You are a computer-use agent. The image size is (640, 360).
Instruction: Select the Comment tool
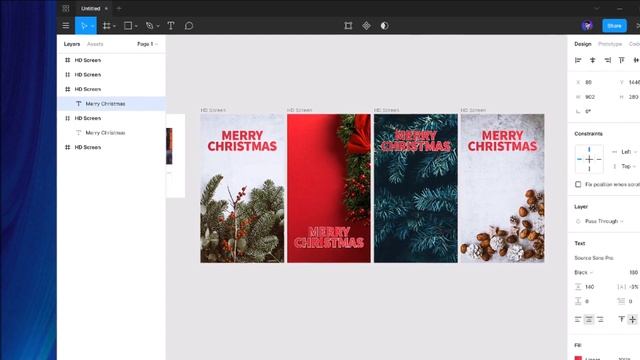[189, 26]
